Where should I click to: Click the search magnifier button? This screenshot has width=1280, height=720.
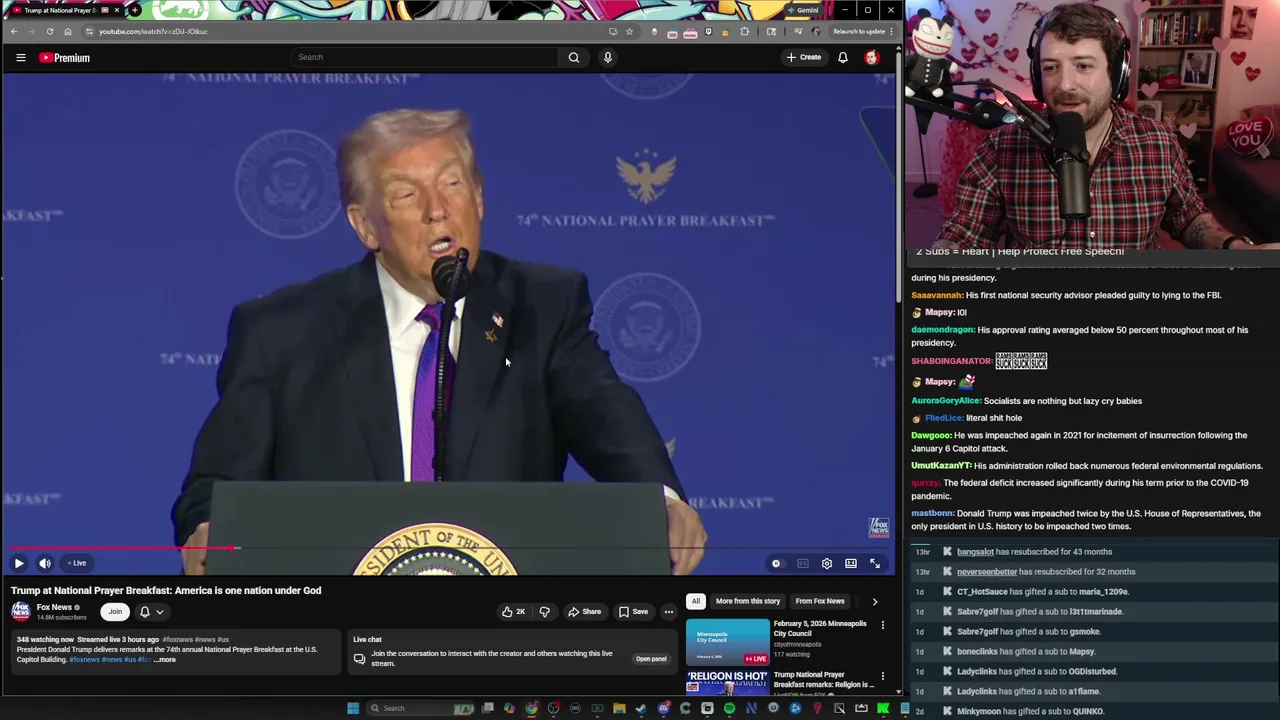click(x=574, y=57)
